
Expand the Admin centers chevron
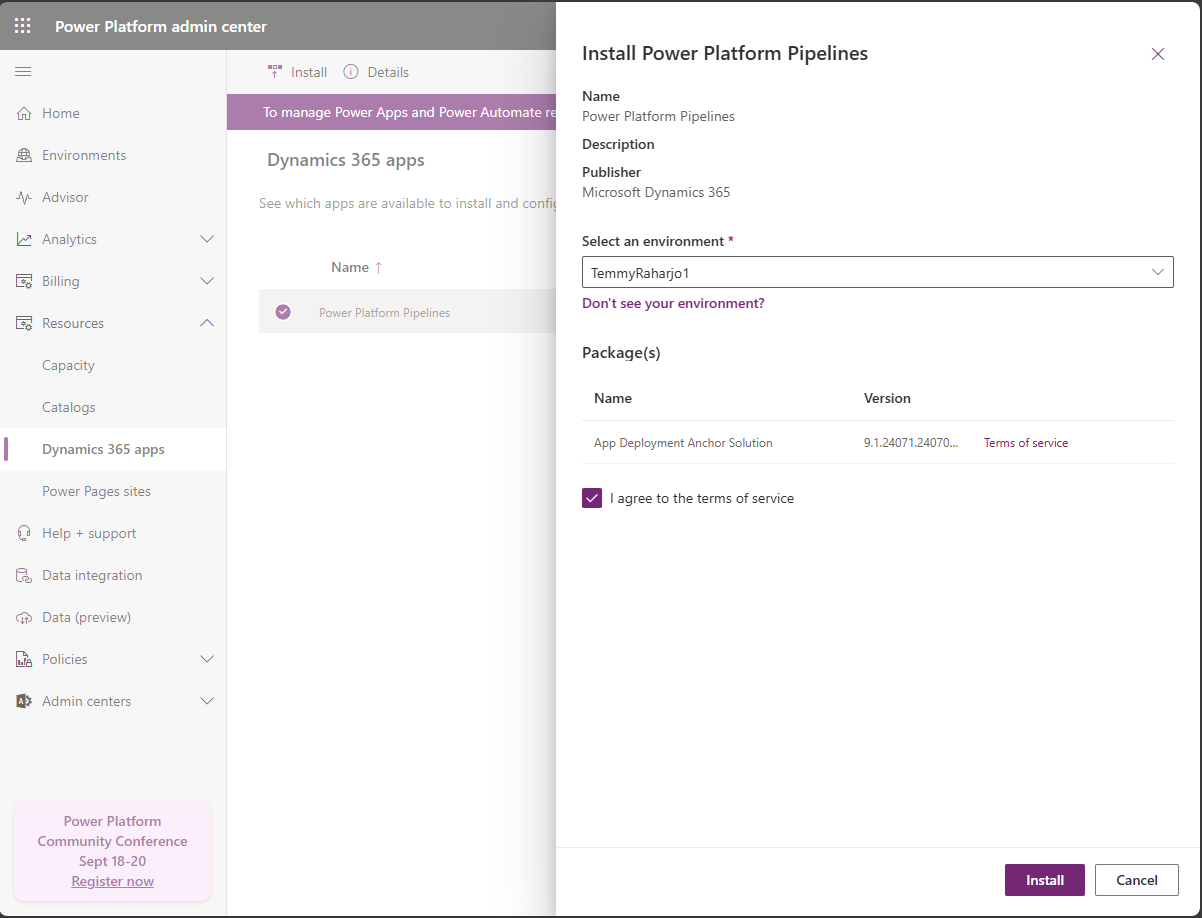207,701
